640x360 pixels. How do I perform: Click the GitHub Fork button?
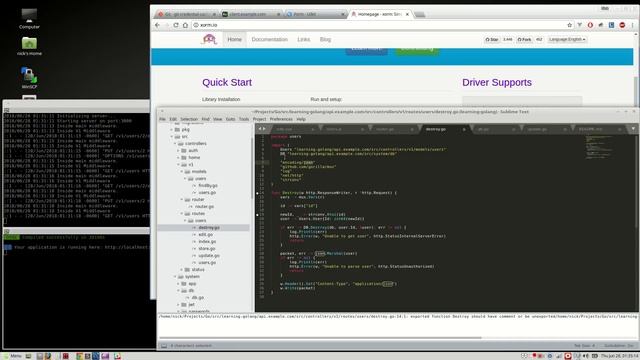524,40
